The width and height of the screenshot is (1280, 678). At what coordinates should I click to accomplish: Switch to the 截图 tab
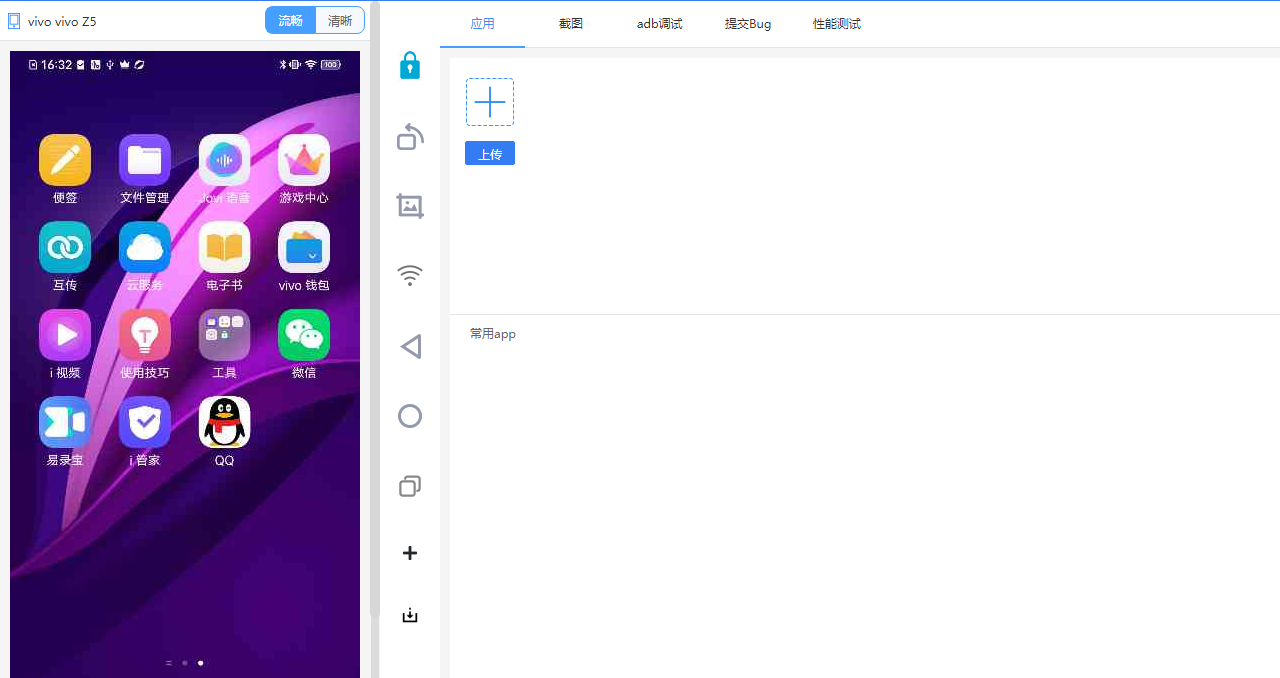(571, 24)
